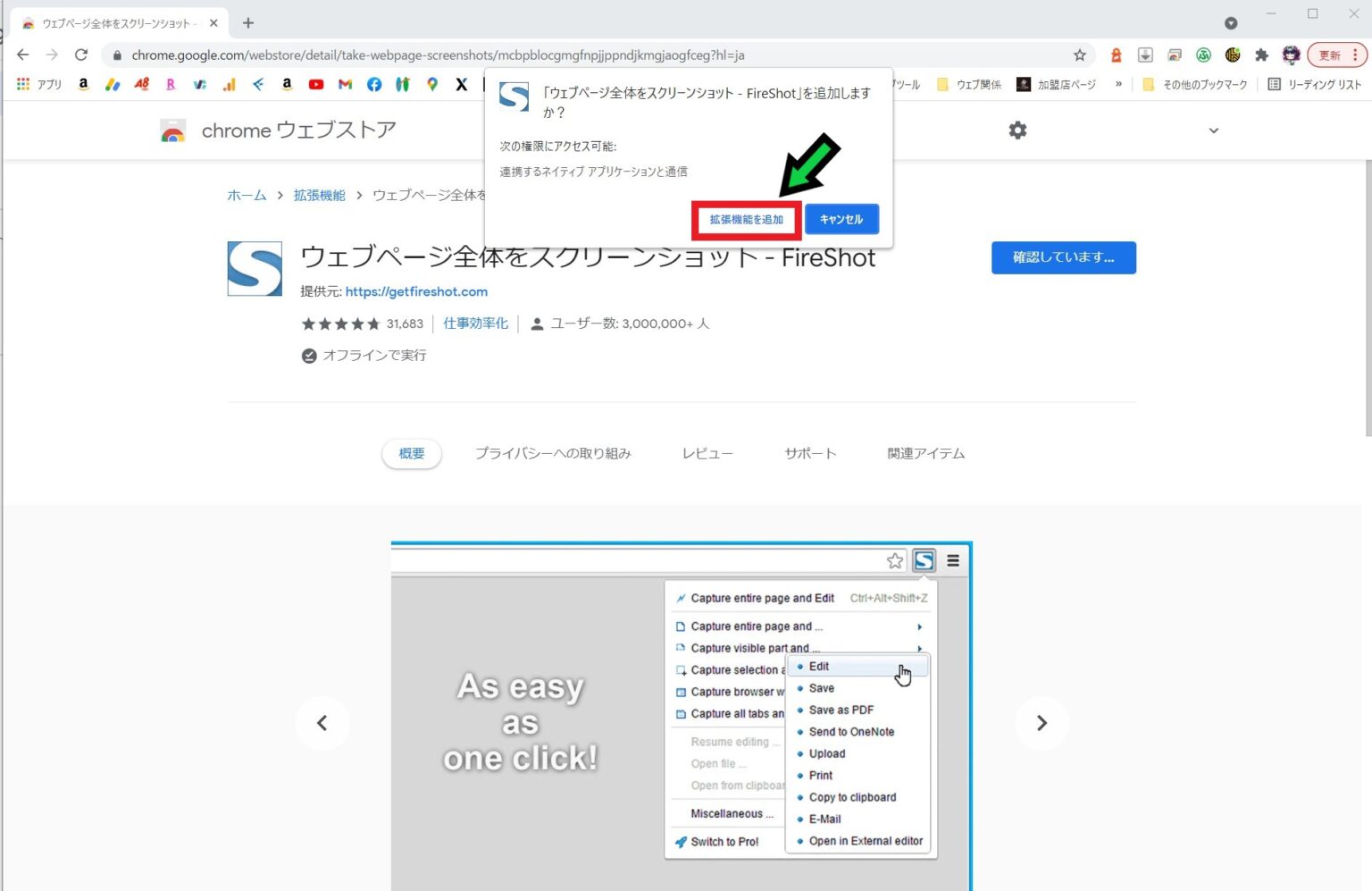
Task: Open the Facebook bookmark icon
Action: point(374,84)
